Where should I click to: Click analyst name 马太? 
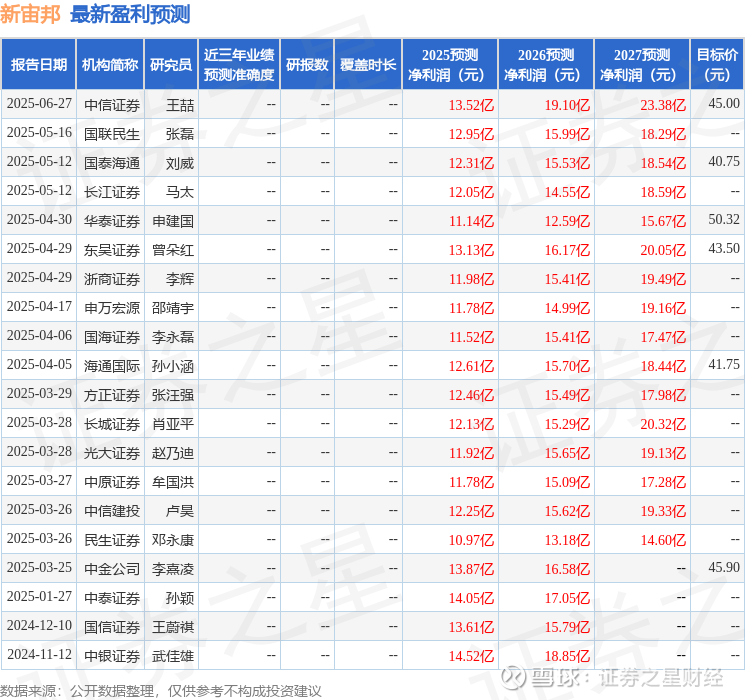point(180,192)
